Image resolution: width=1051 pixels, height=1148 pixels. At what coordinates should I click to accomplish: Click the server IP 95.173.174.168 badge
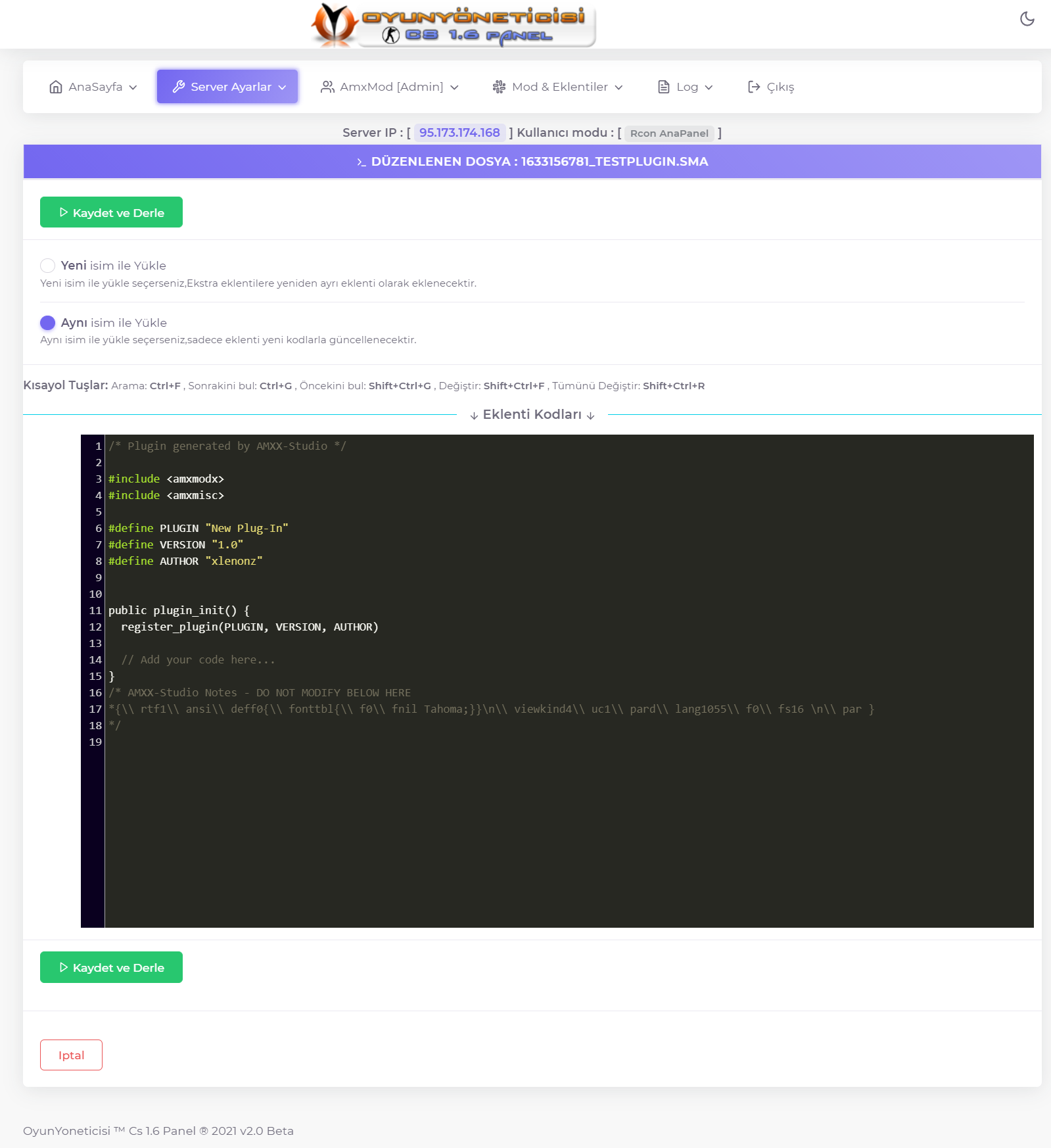tap(459, 133)
